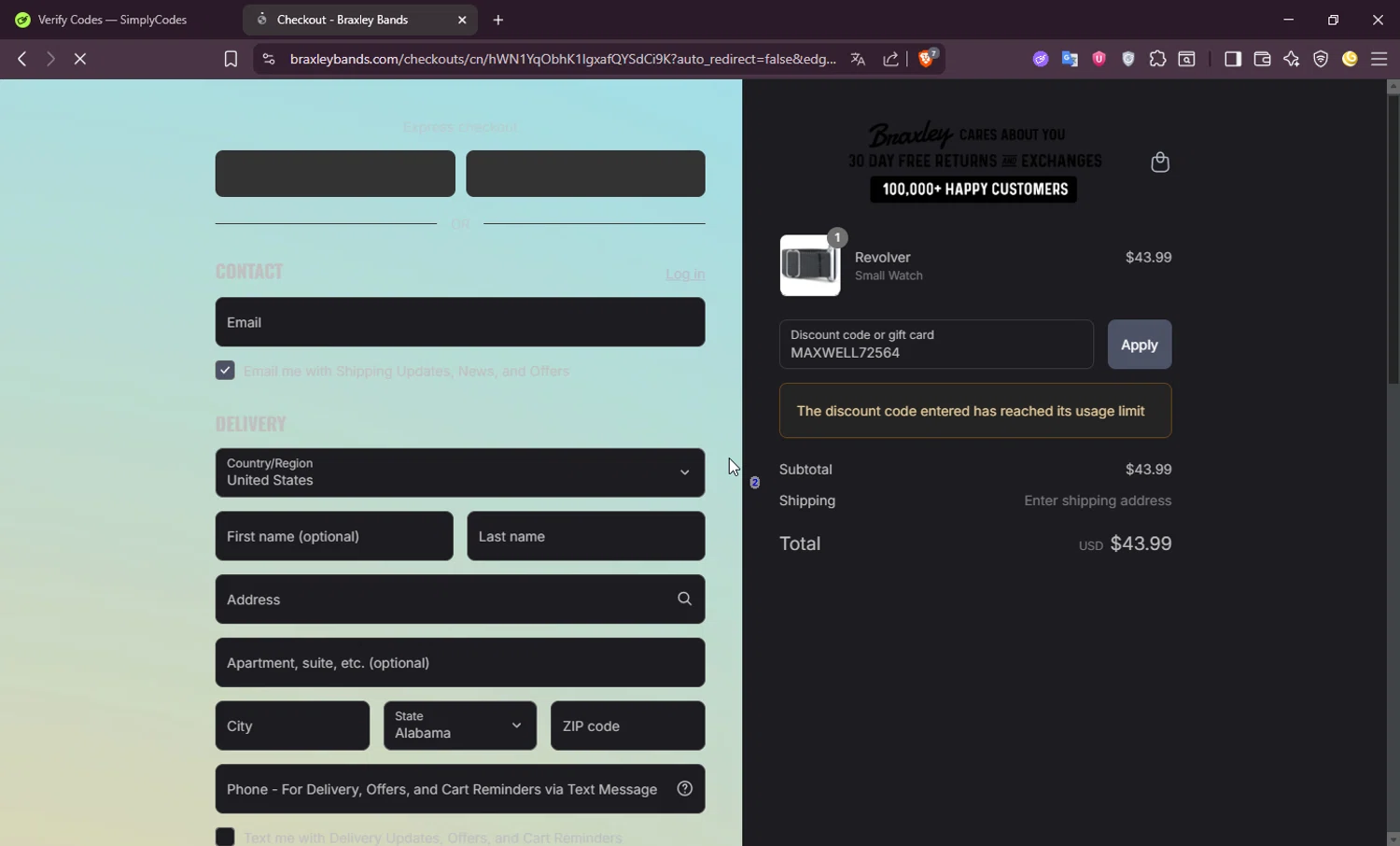Open a new browser tab with plus

(x=498, y=20)
